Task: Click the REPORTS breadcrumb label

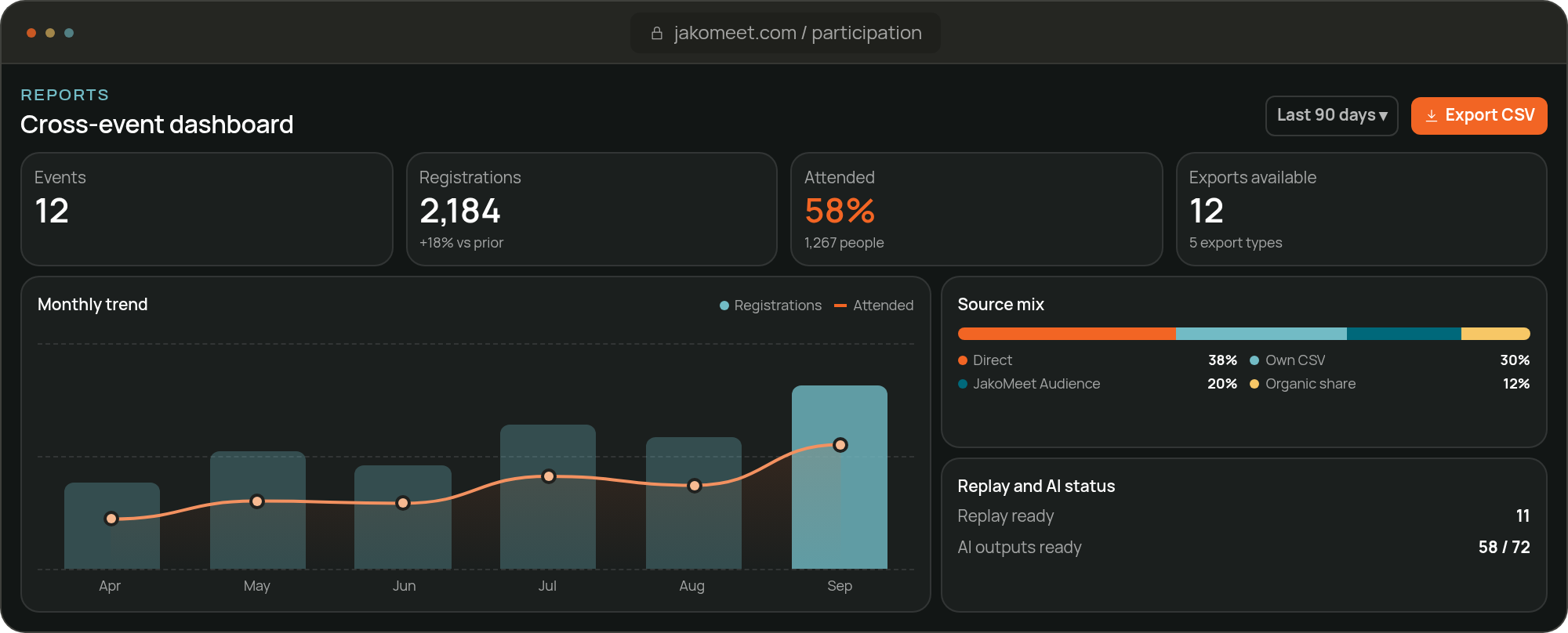Action: point(65,95)
